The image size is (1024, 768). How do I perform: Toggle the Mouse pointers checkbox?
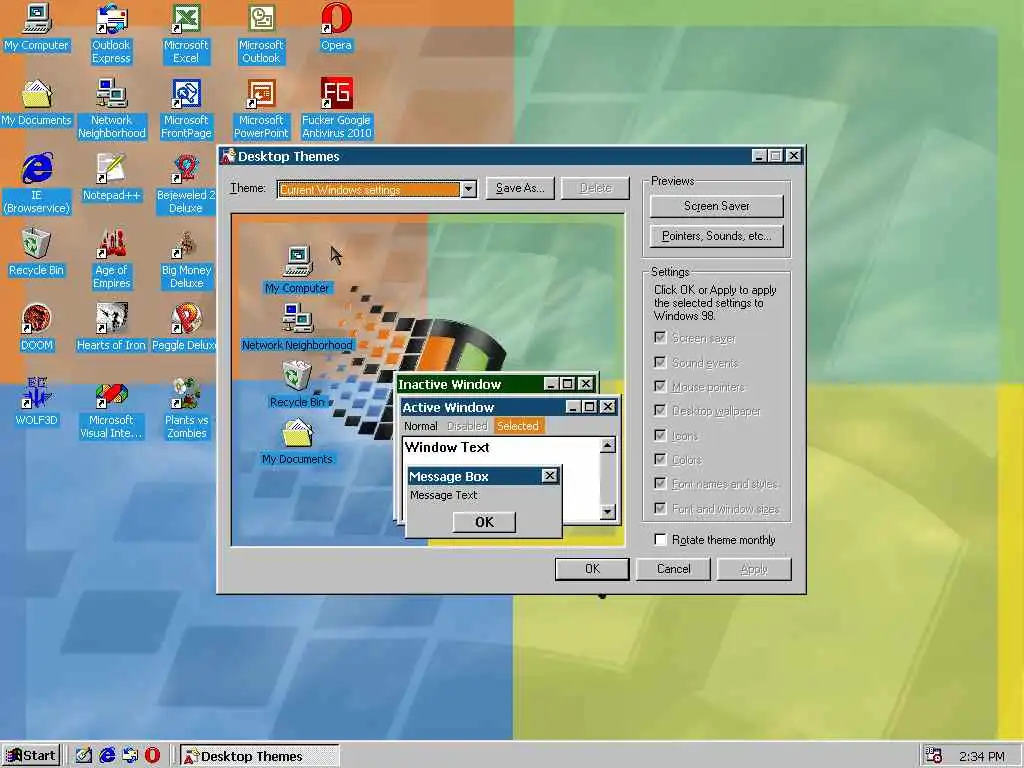click(x=660, y=386)
